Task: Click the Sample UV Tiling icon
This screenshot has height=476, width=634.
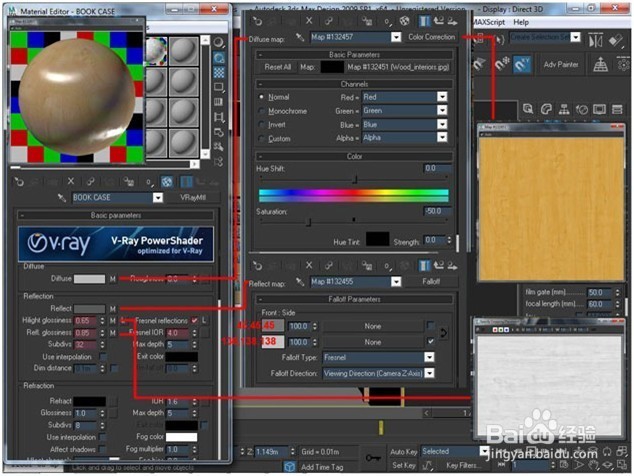Action: [219, 87]
